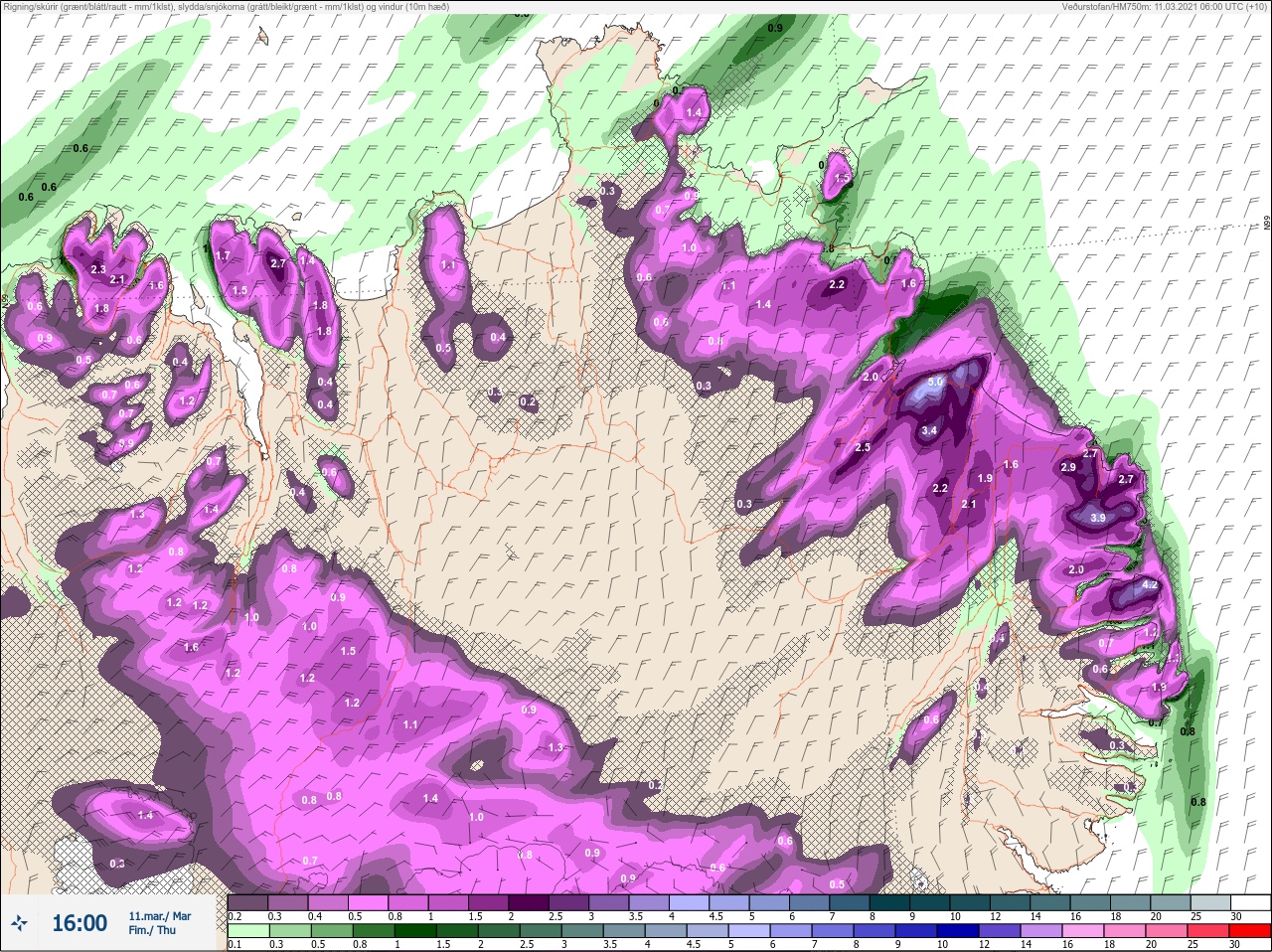Click the date text '11.mar./ Mar'

pos(160,916)
